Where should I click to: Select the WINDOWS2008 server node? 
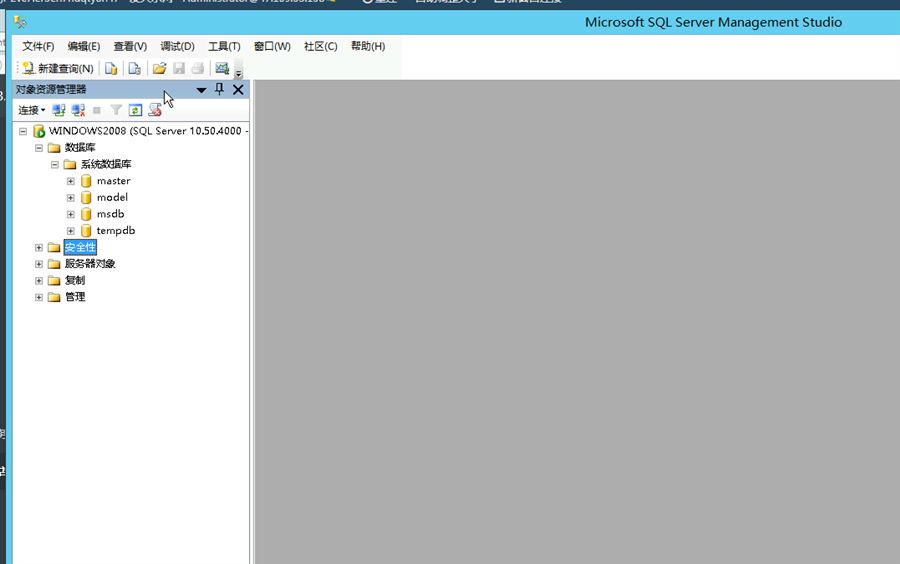click(x=140, y=131)
